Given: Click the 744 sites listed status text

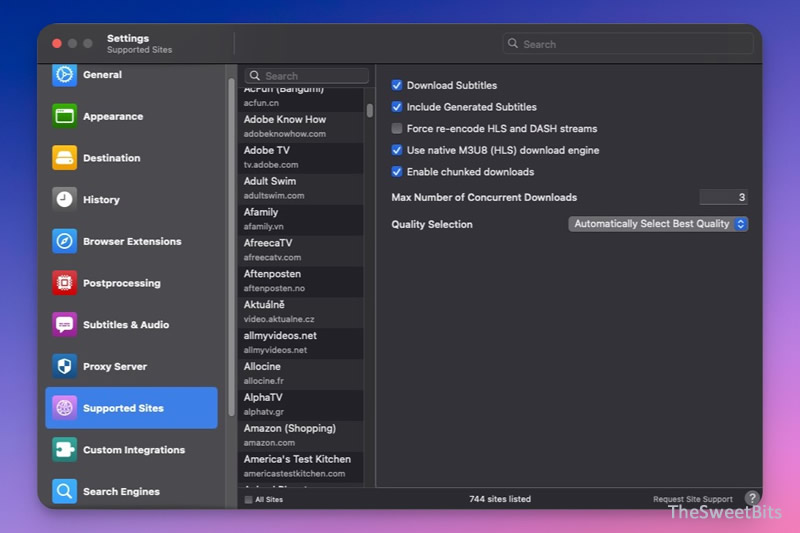Looking at the screenshot, I should point(500,499).
